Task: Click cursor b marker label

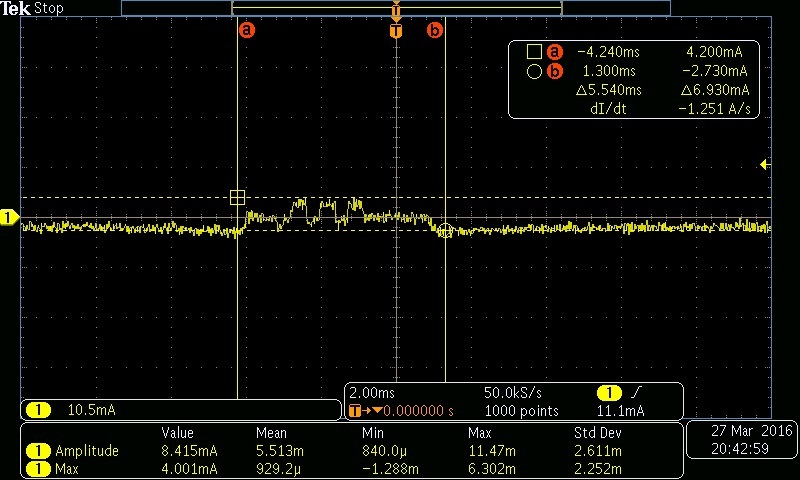Action: tap(434, 30)
